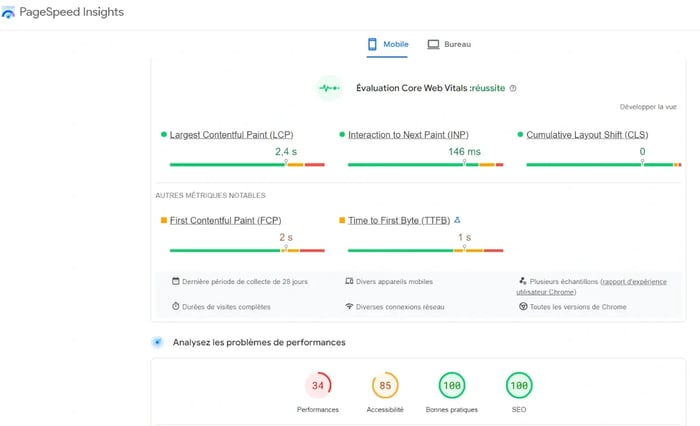Click the icon beside Analysez les problèmes de performances
Viewport: 700px width, 426px height.
(157, 342)
